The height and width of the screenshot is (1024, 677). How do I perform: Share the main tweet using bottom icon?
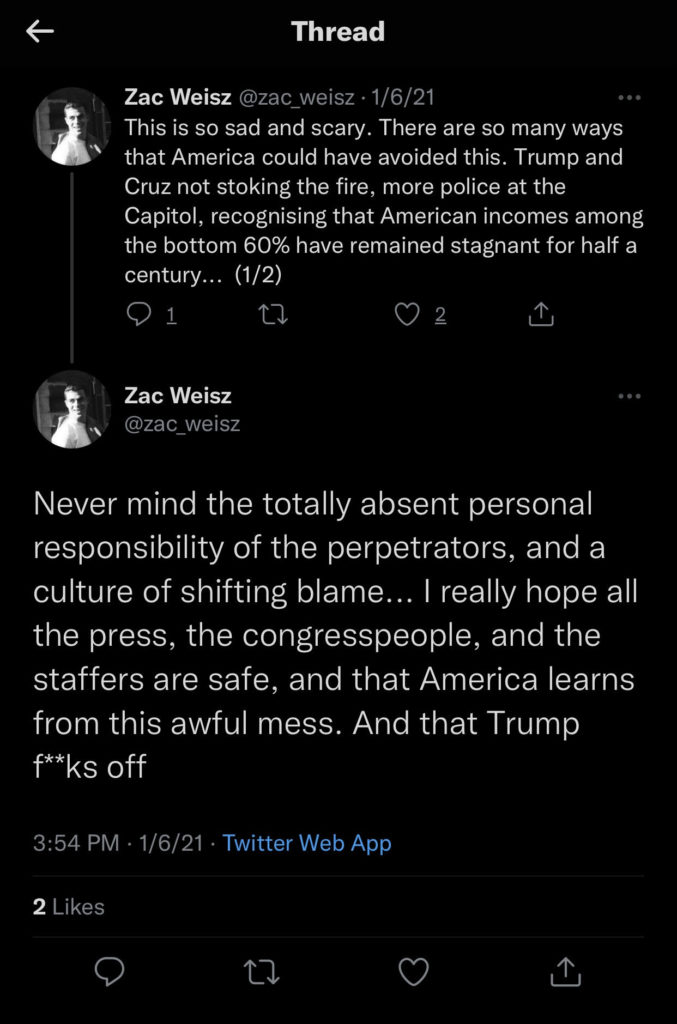[566, 971]
